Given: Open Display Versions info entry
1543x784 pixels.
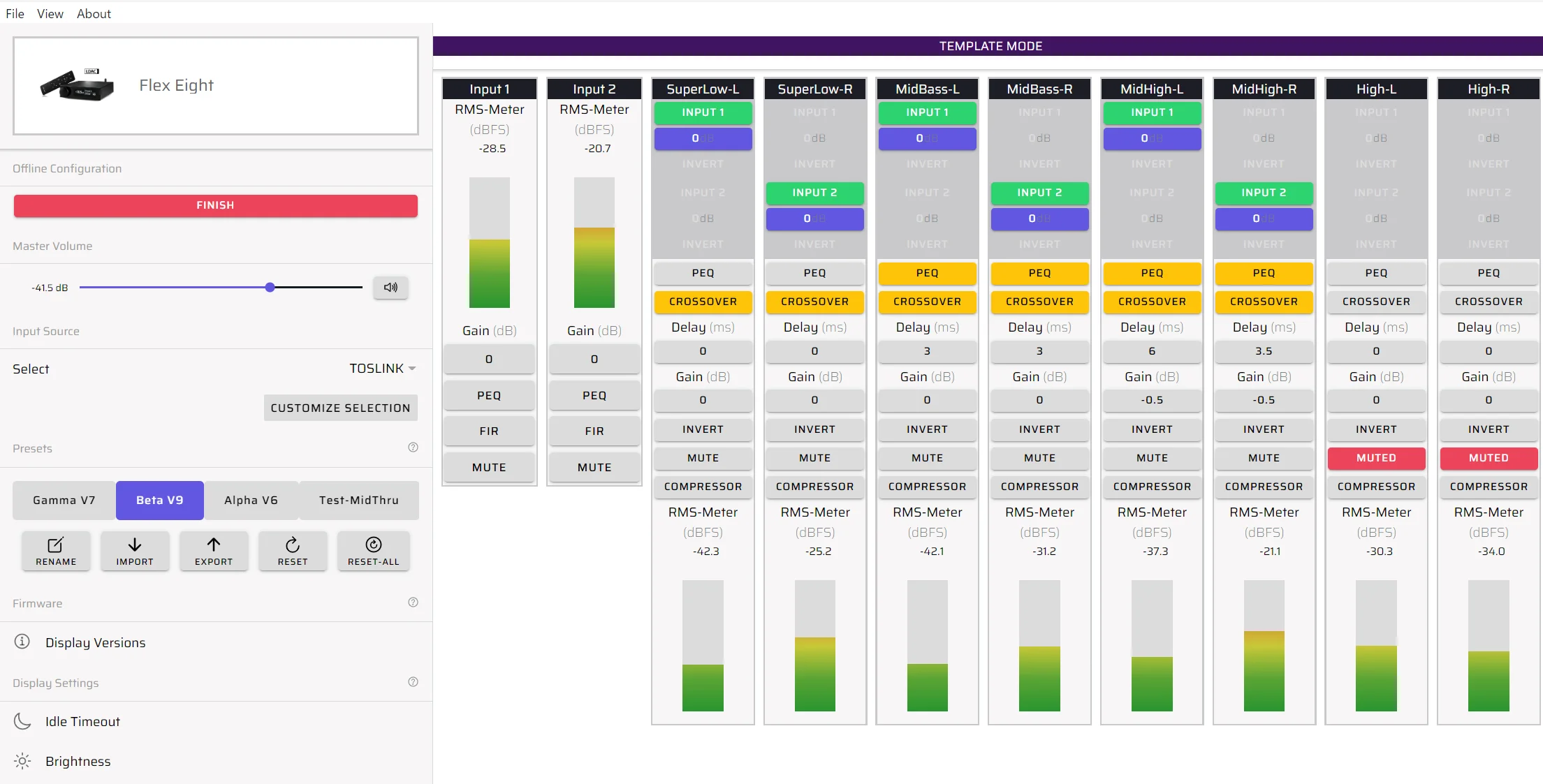Looking at the screenshot, I should (x=95, y=642).
